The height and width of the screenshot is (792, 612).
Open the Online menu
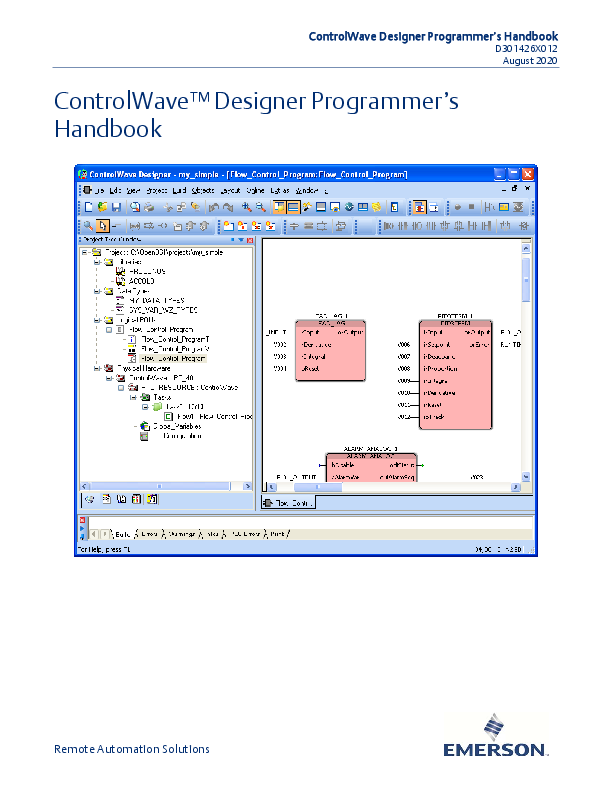(256, 190)
